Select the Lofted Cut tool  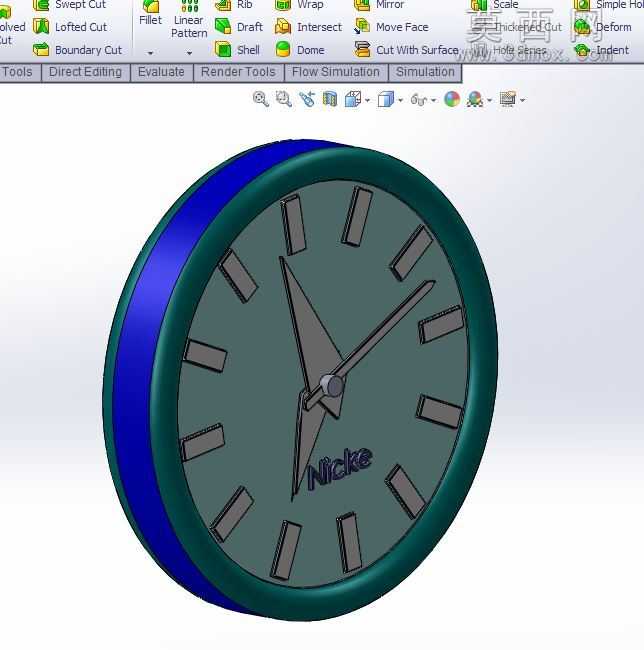coord(70,27)
